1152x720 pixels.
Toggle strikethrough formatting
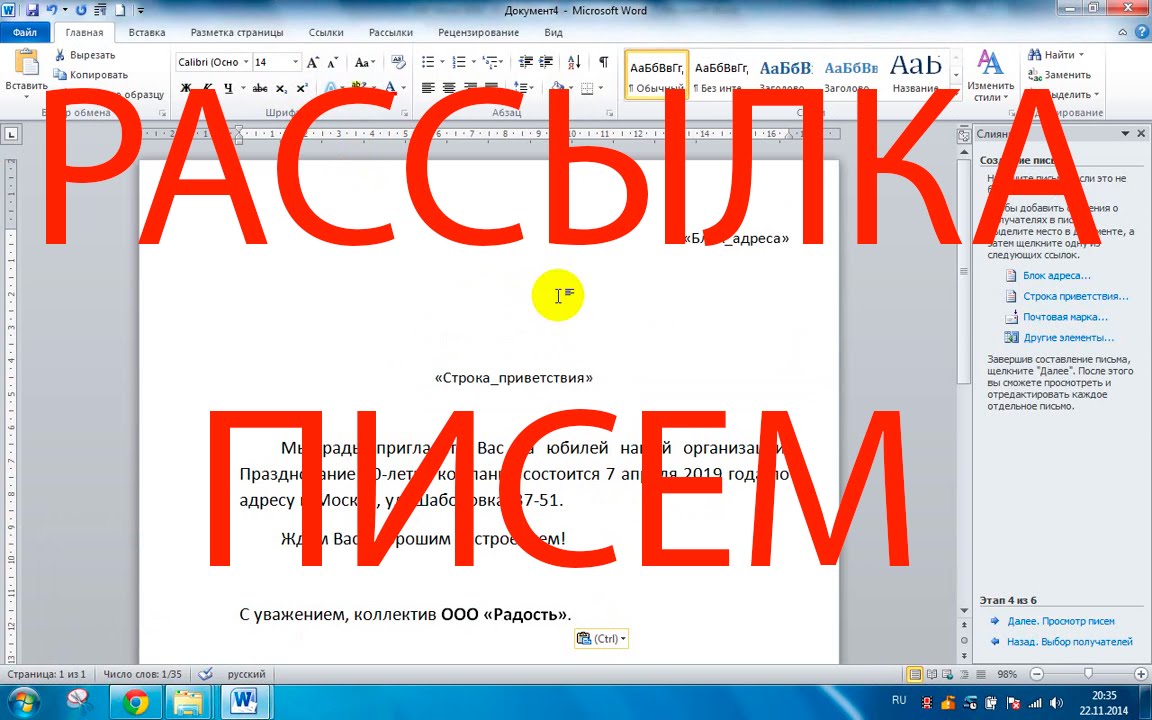tap(260, 88)
